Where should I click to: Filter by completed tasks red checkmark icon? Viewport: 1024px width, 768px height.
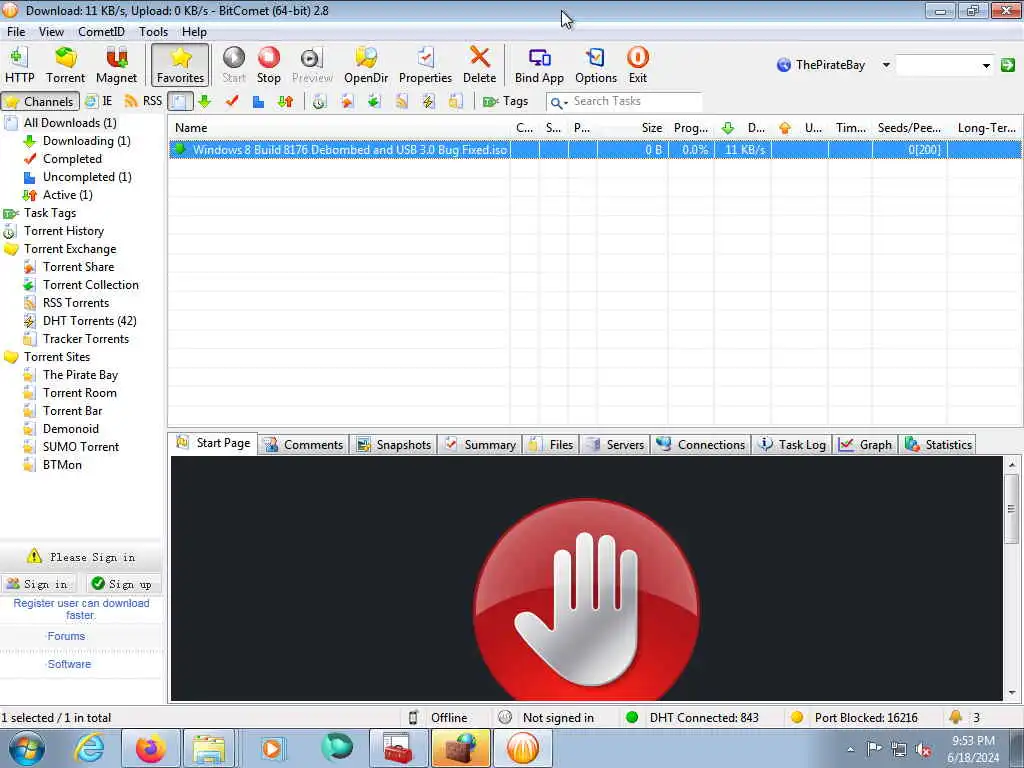(x=232, y=101)
